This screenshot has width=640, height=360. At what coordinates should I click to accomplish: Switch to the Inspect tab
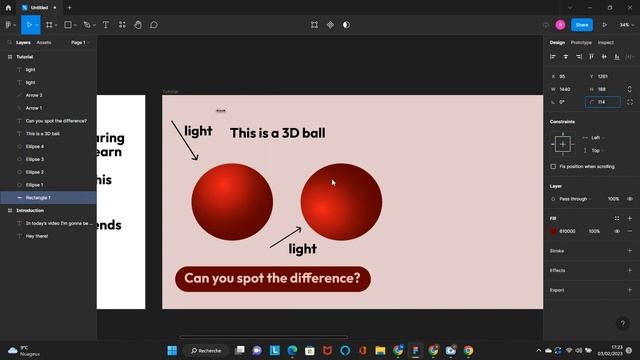click(x=606, y=42)
